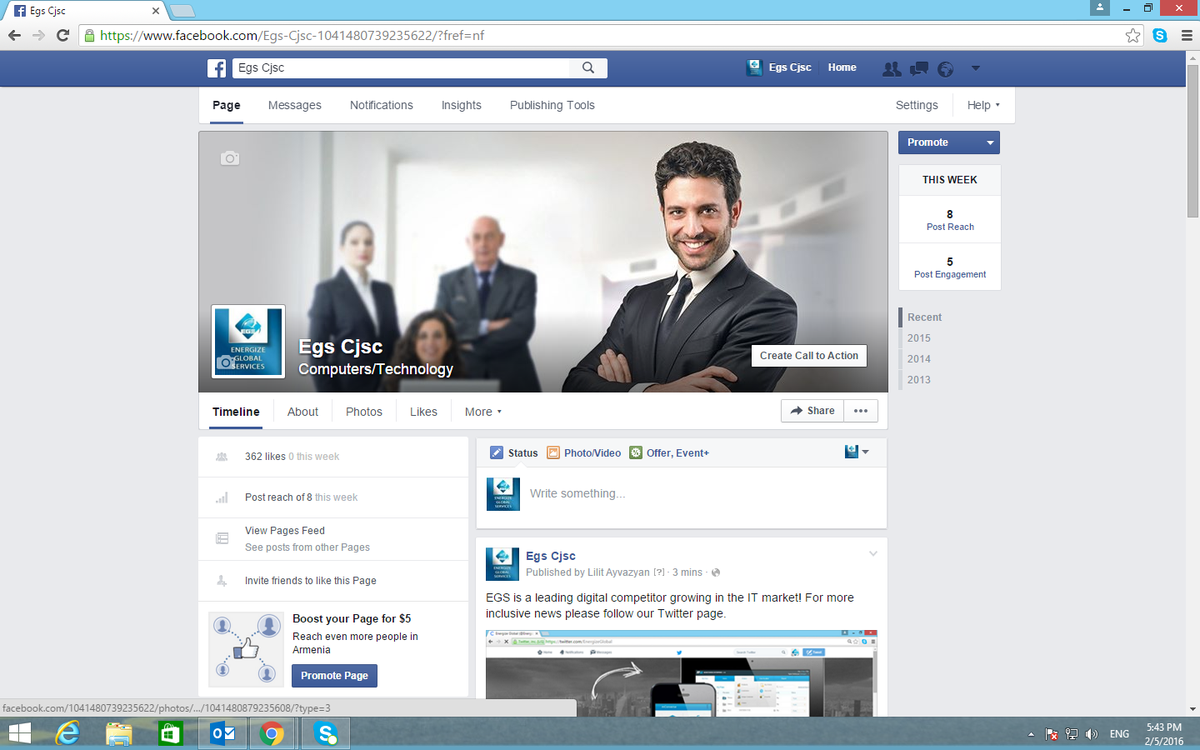
Task: Open the globe notifications icon
Action: 946,68
